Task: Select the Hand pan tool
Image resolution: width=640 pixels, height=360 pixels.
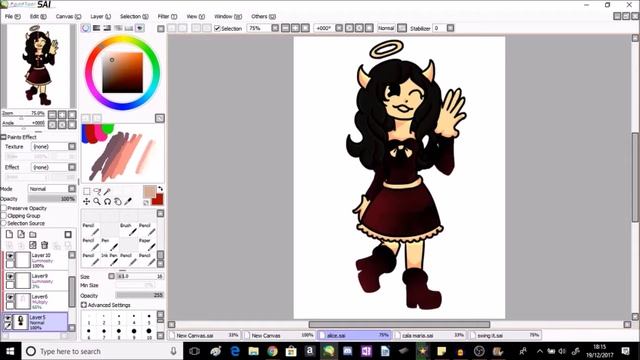Action: pos(118,201)
